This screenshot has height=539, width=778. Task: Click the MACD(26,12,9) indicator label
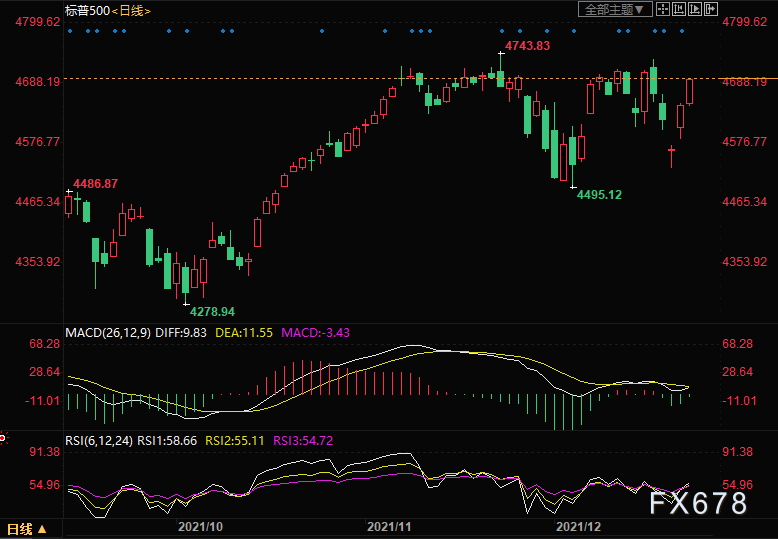pos(108,333)
